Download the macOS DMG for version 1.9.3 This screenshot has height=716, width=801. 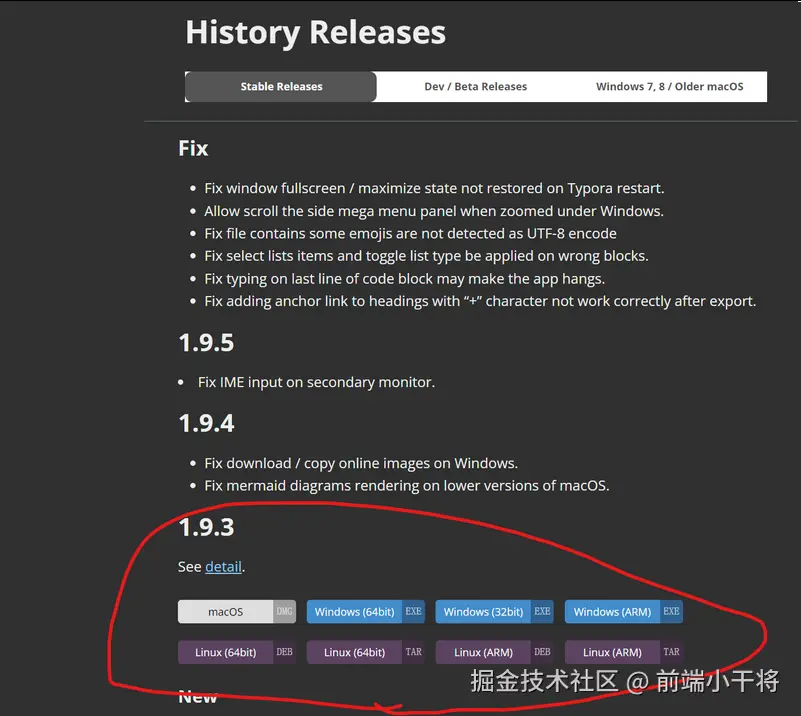click(x=228, y=611)
